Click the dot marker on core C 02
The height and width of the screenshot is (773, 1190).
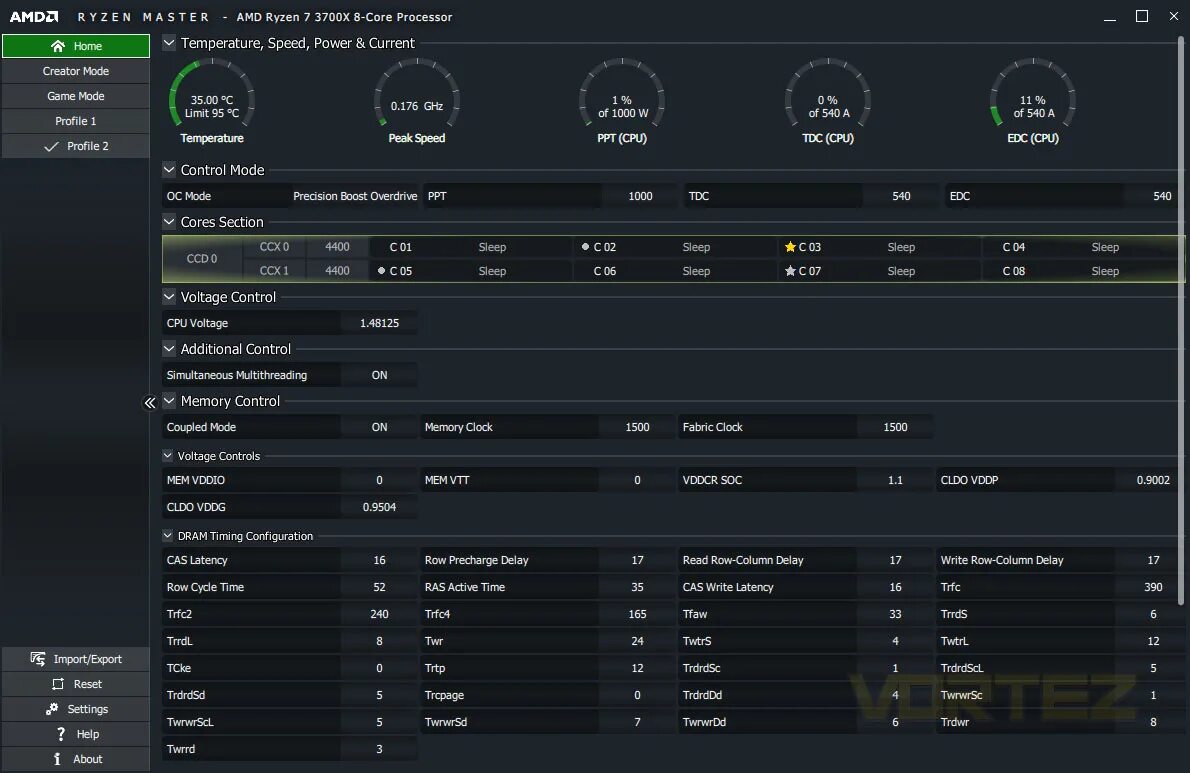[x=585, y=247]
